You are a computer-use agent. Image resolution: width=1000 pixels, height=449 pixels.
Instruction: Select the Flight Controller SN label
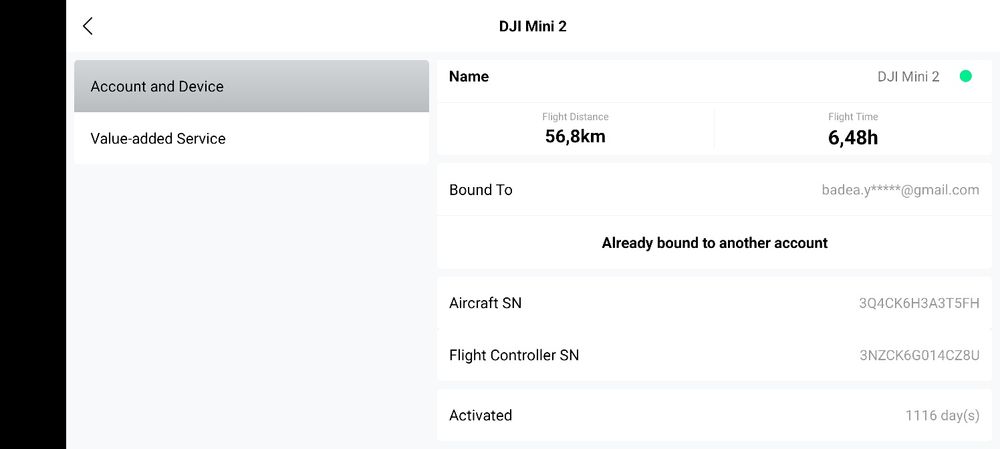[514, 355]
